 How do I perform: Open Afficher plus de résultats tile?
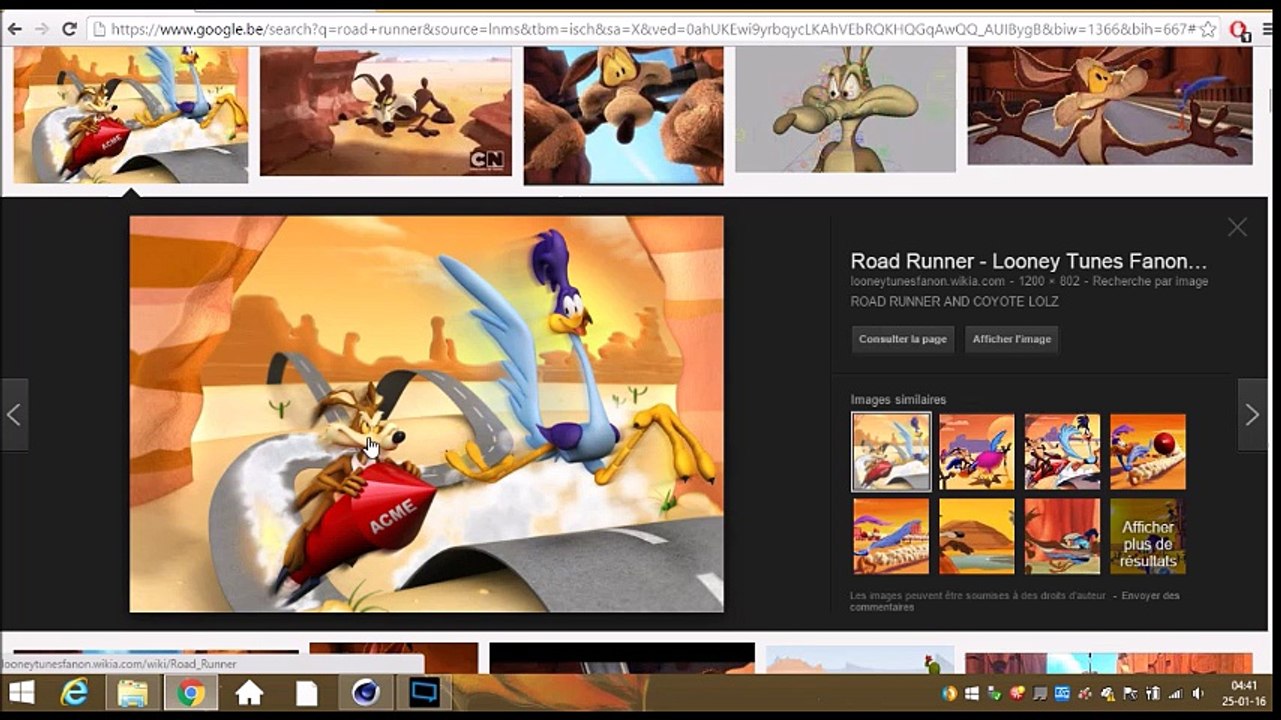point(1147,536)
